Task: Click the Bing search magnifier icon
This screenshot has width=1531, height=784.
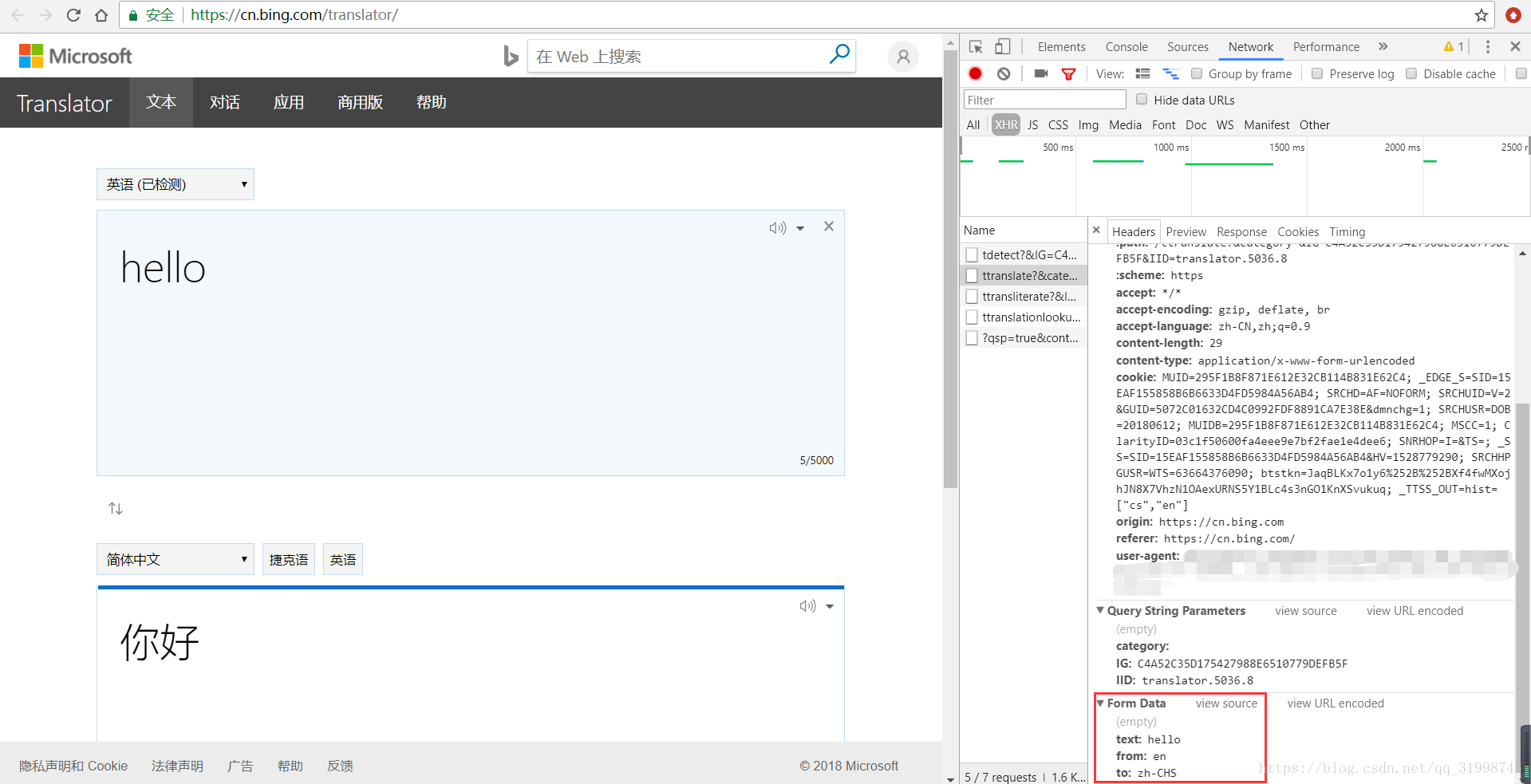Action: click(839, 55)
